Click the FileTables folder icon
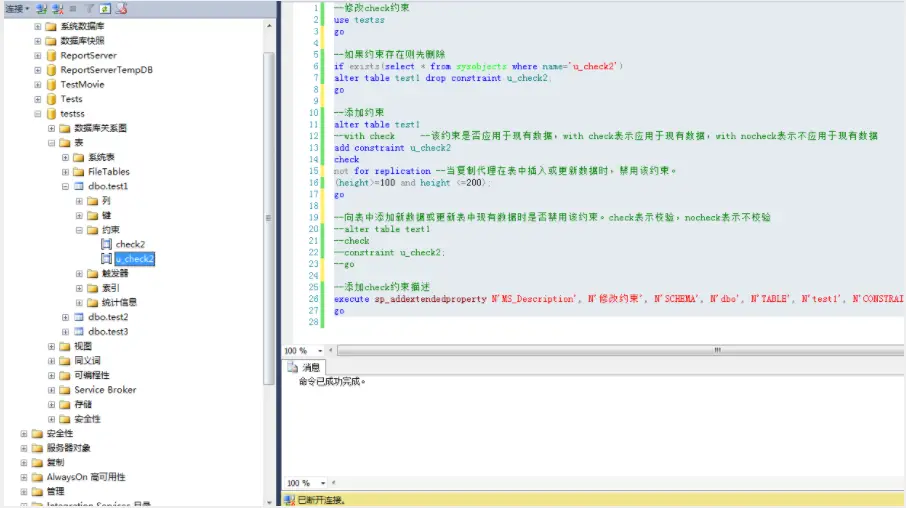Viewport: 906px width, 508px height. point(79,172)
